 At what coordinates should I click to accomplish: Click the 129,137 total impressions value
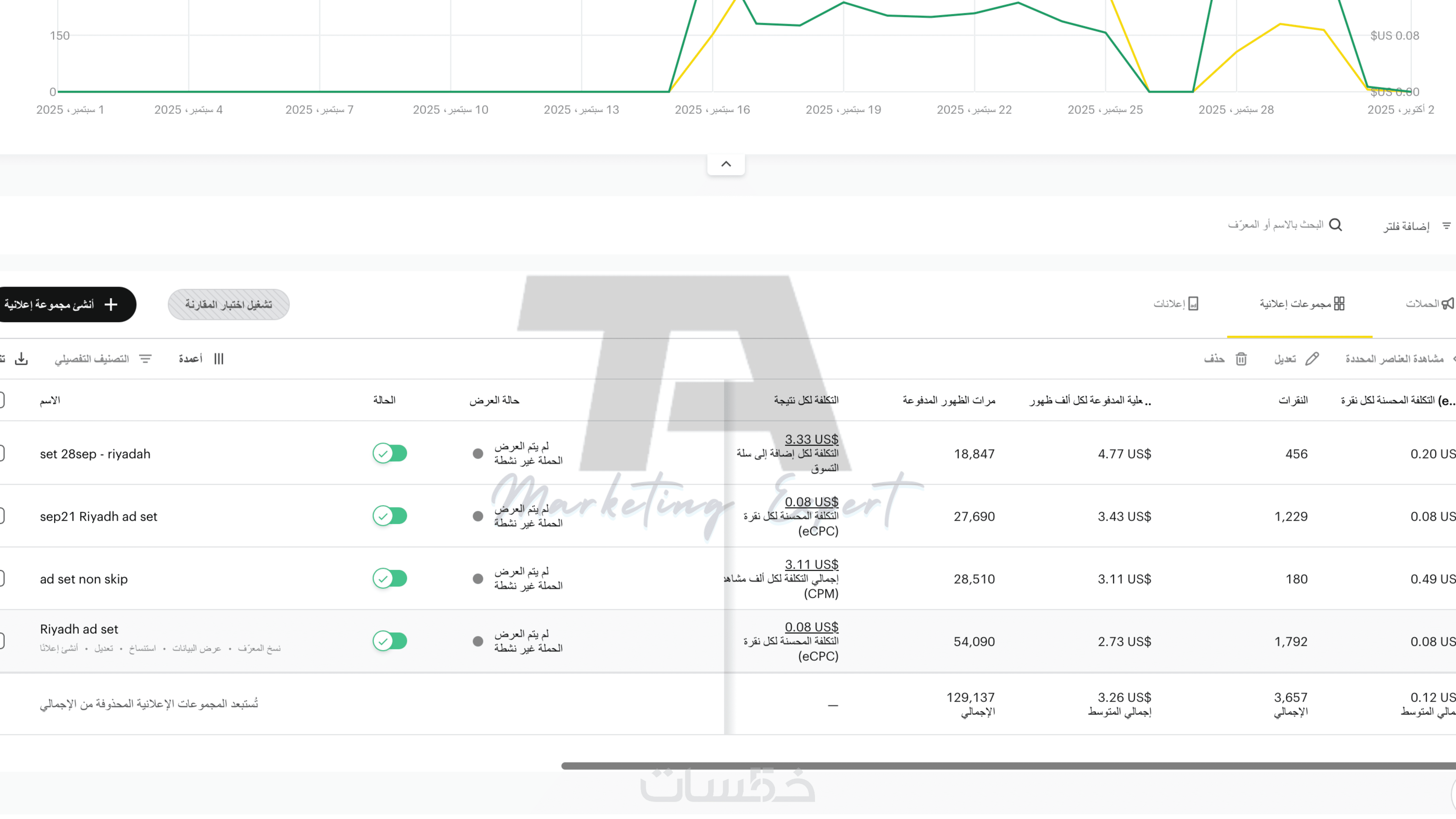point(970,697)
